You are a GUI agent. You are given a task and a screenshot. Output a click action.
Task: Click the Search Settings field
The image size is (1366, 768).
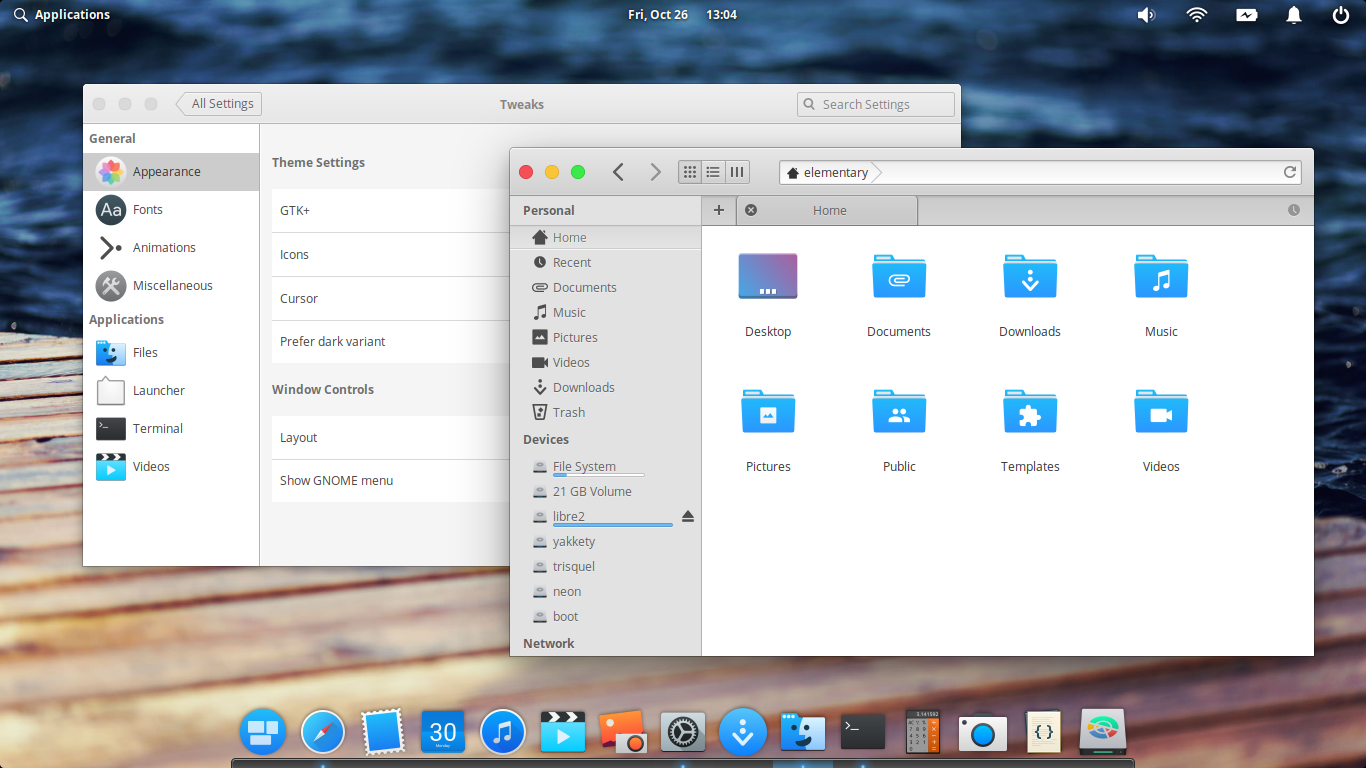pos(875,103)
